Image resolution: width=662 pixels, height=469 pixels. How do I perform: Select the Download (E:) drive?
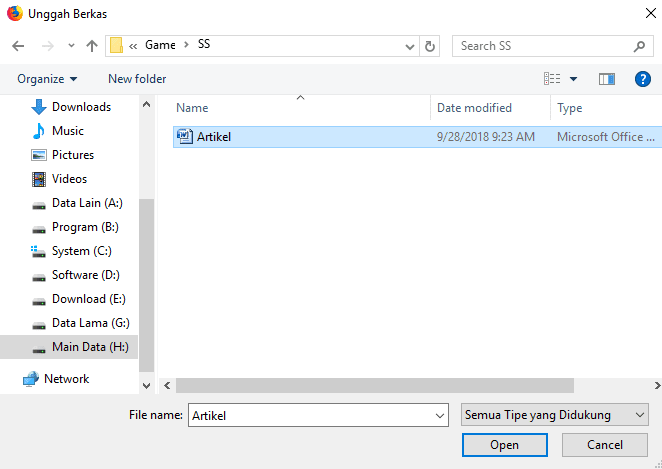point(89,299)
